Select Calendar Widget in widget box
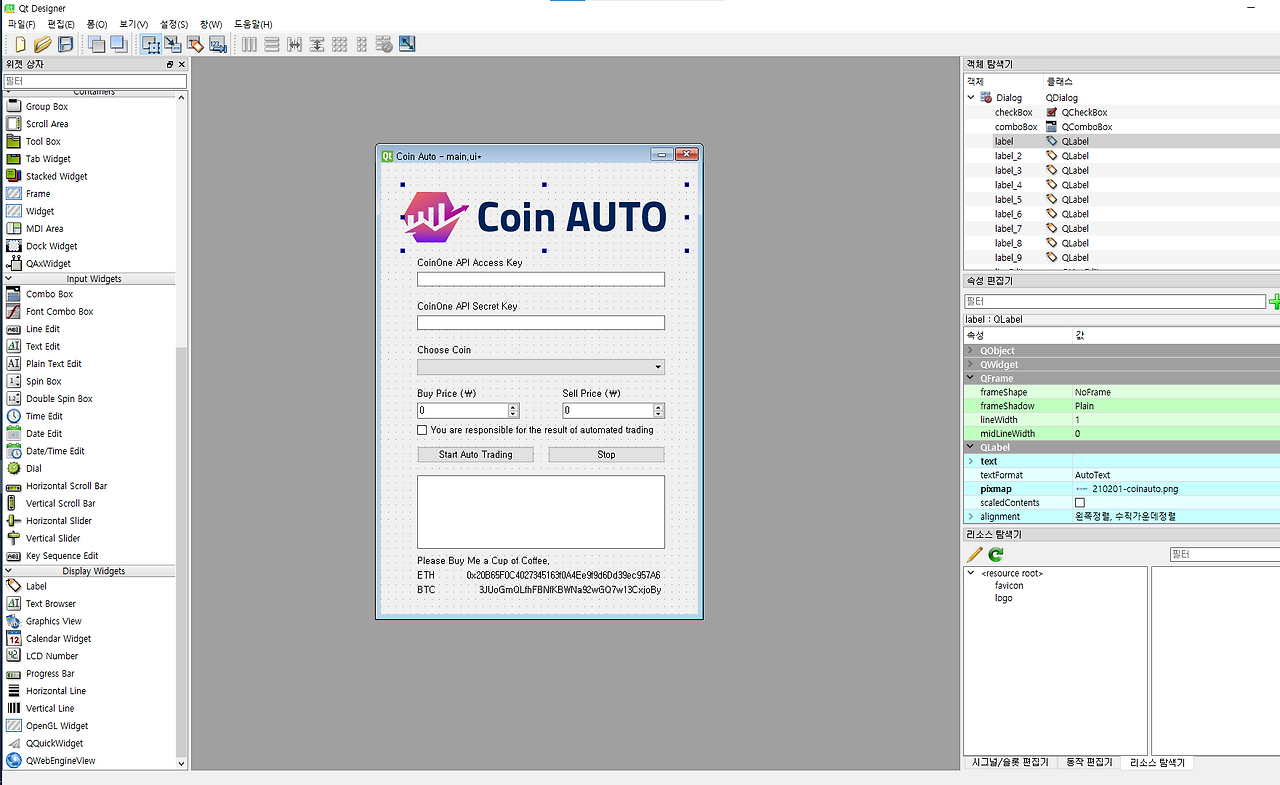This screenshot has width=1280, height=785. coord(58,638)
